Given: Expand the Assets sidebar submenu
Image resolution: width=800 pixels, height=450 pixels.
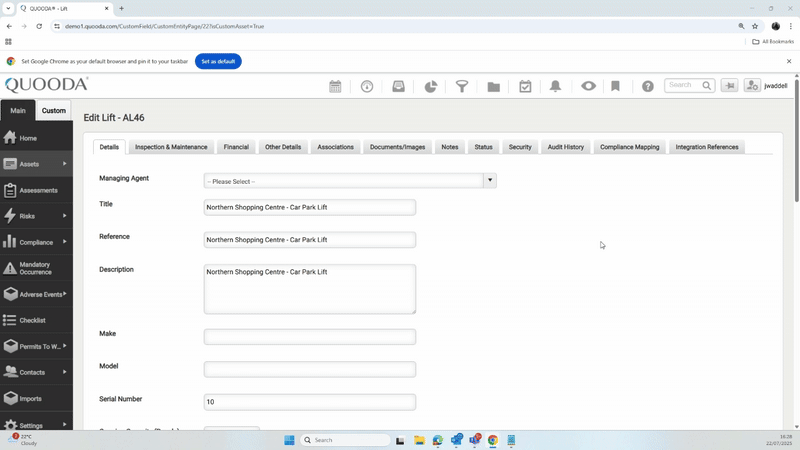Looking at the screenshot, I should pos(64,164).
